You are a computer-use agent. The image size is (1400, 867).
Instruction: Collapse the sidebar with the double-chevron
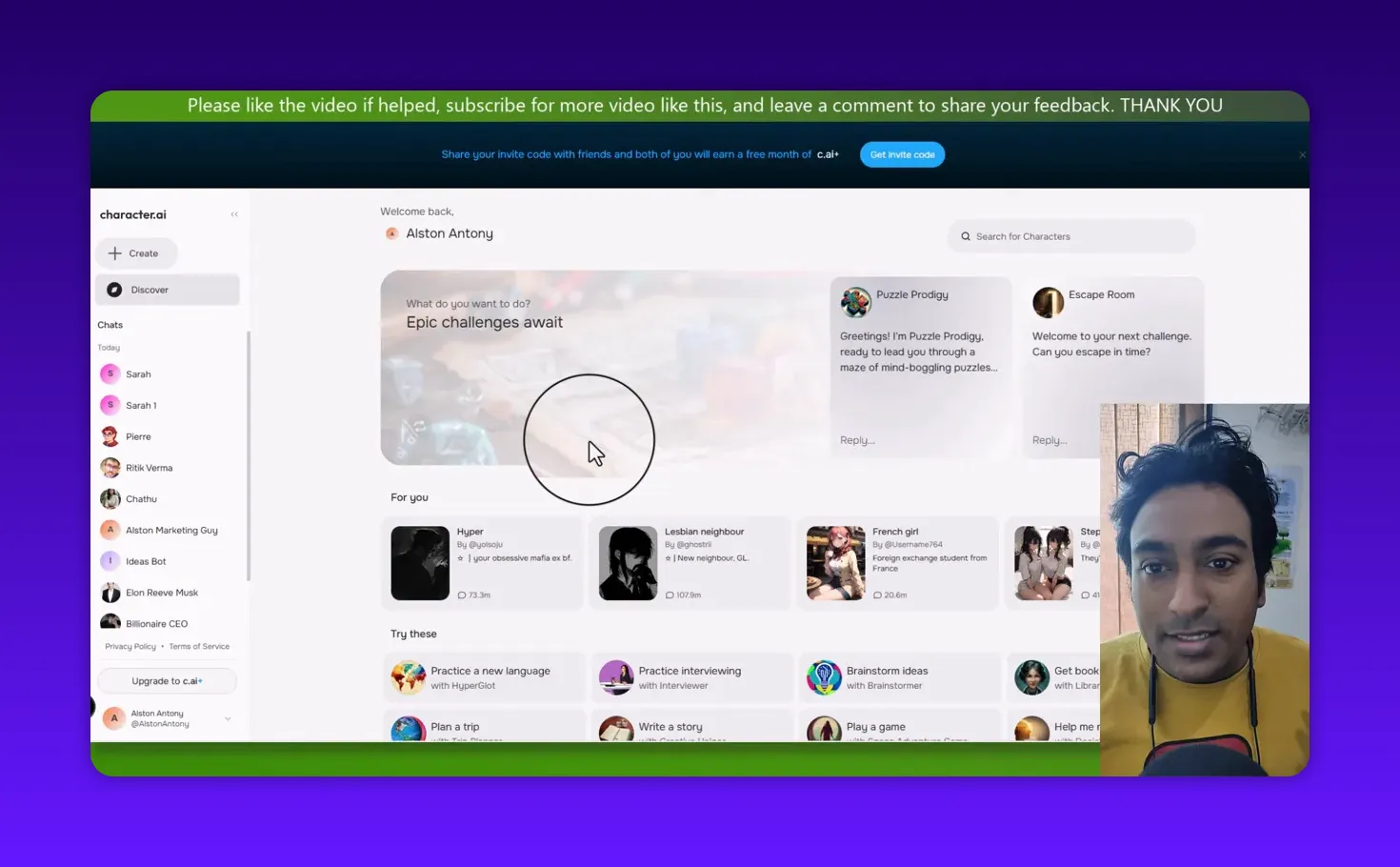tap(234, 213)
